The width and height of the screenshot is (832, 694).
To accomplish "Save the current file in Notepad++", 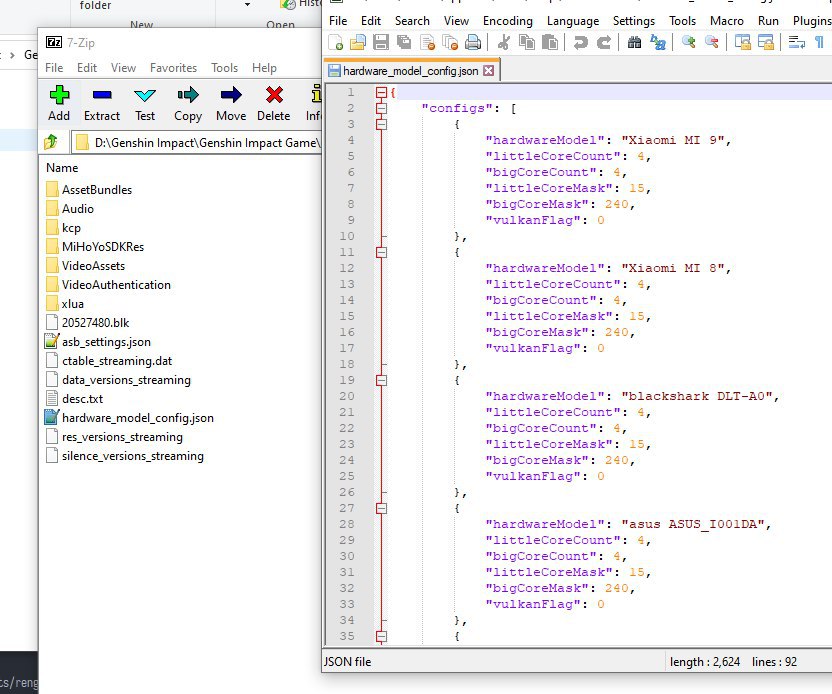I will [381, 42].
